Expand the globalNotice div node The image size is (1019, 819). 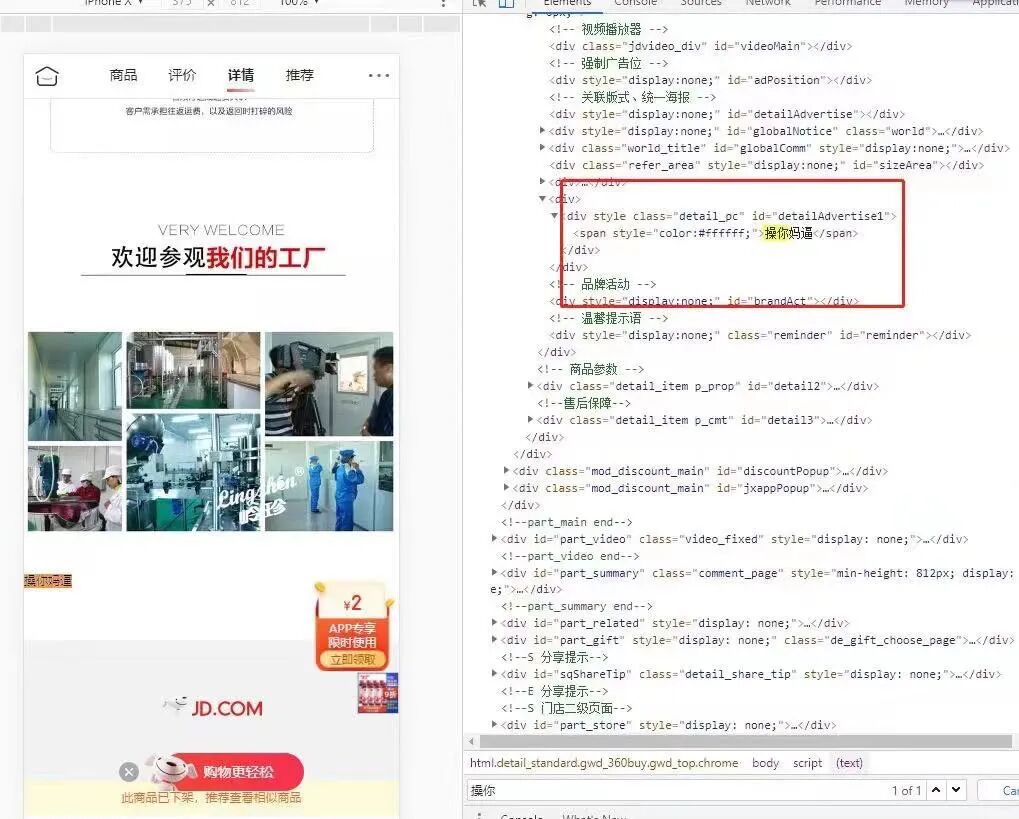click(x=543, y=131)
